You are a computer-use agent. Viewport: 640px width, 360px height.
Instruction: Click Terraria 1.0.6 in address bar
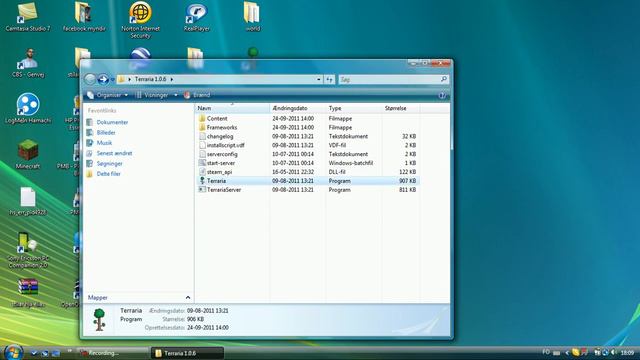tap(150, 79)
